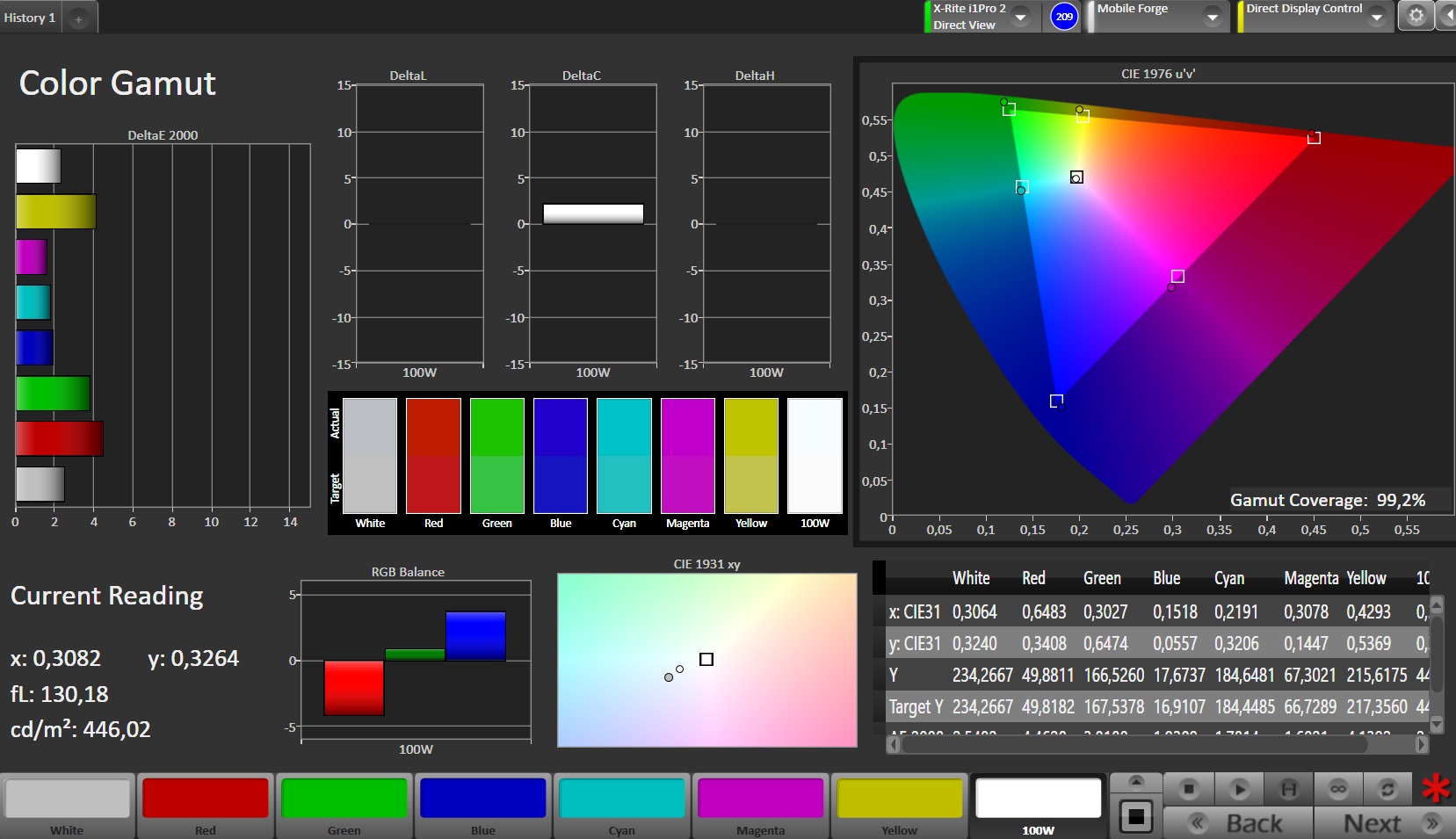Click the Cyan column header in table
The height and width of the screenshot is (839, 1456).
click(x=1229, y=578)
